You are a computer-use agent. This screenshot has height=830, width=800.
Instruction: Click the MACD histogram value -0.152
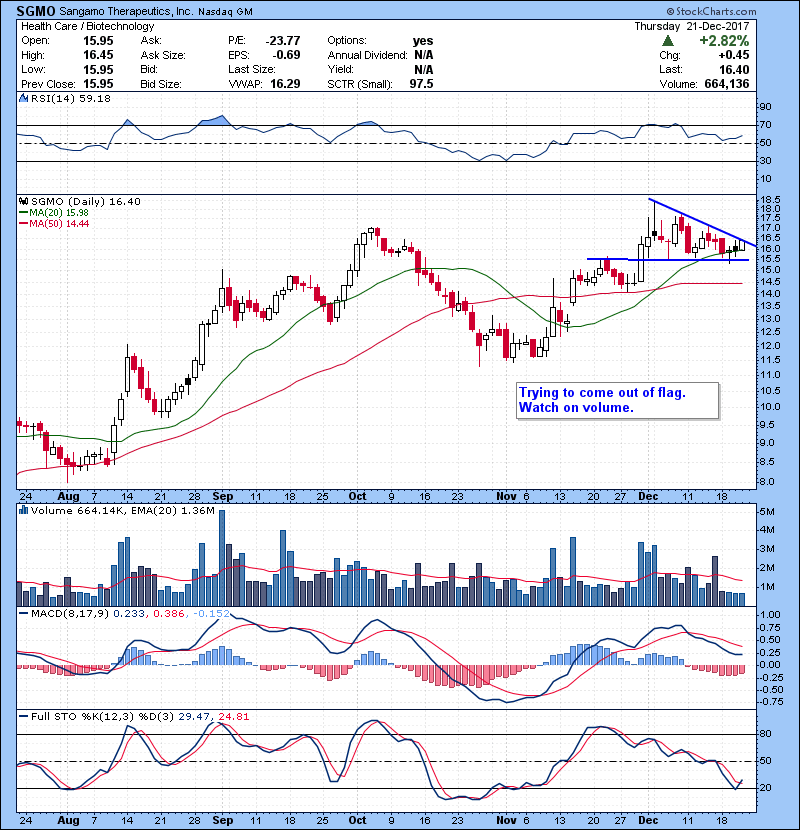pos(212,614)
